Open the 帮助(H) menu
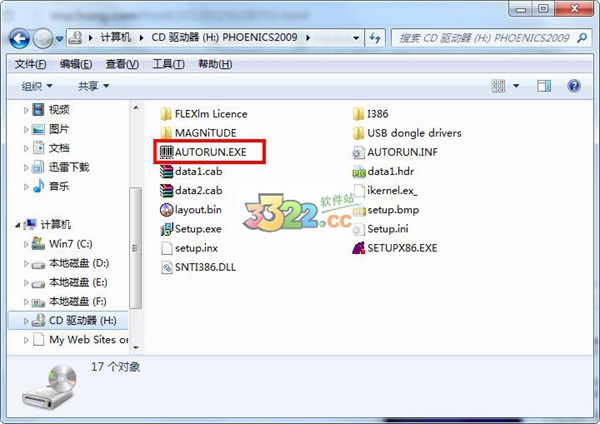This screenshot has height=424, width=600. (215, 64)
